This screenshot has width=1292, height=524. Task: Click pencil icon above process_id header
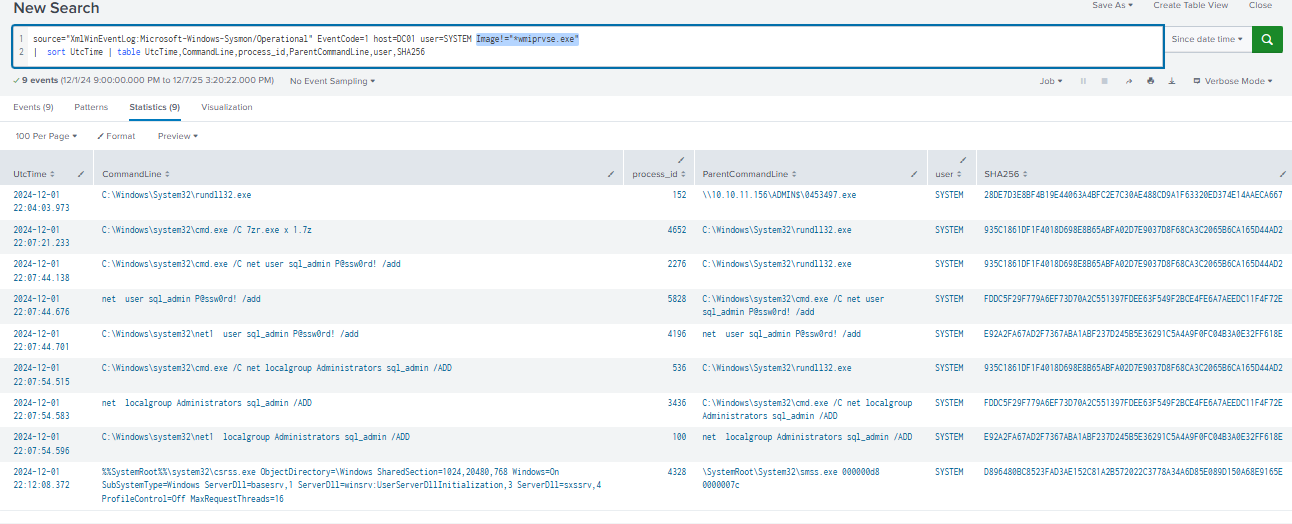point(681,160)
